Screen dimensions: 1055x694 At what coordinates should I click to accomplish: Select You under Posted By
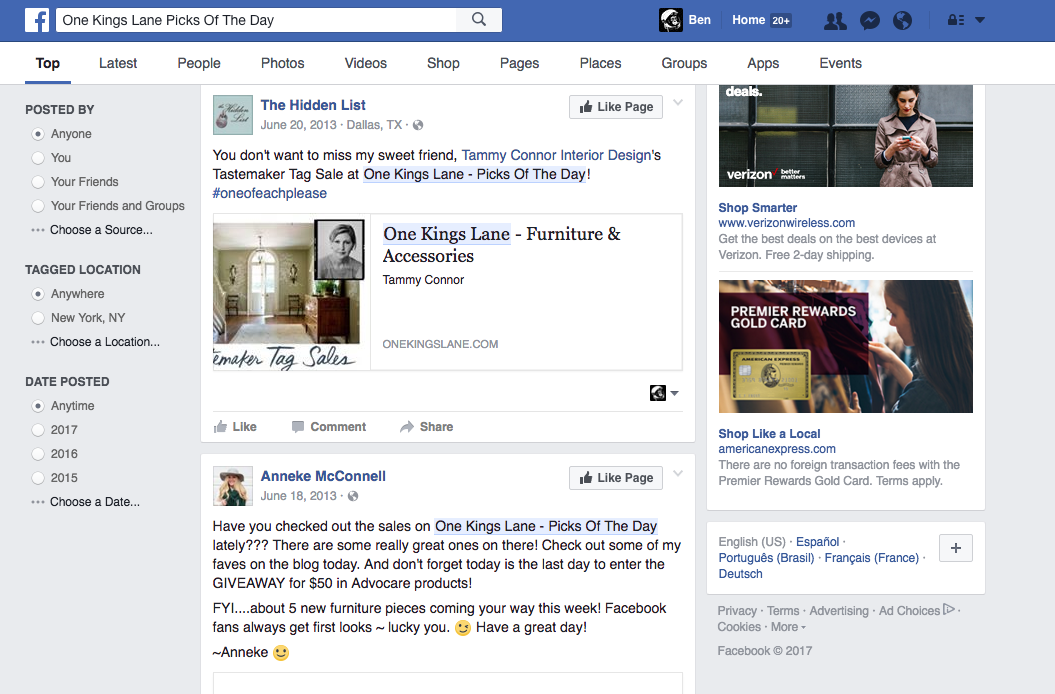pyautogui.click(x=38, y=158)
